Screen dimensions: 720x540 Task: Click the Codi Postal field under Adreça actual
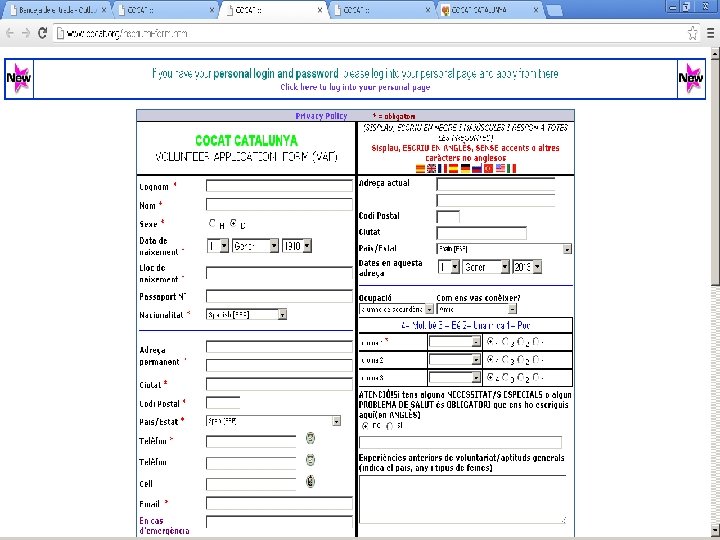[x=448, y=216]
